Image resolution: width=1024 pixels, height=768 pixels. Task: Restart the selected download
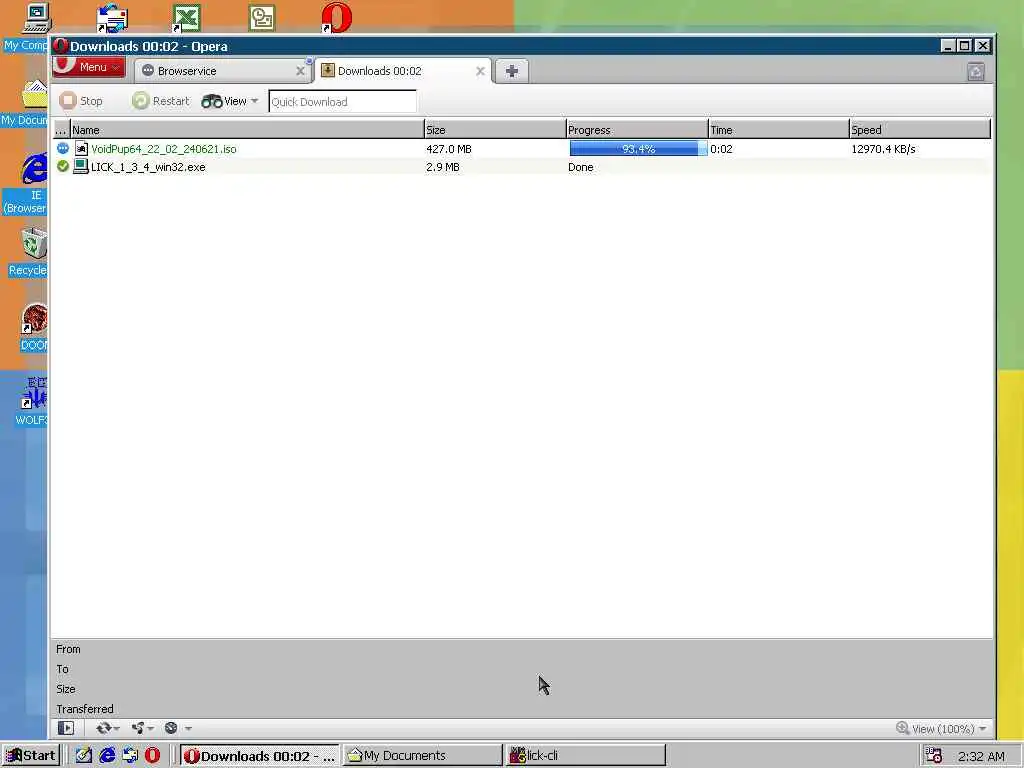[160, 101]
